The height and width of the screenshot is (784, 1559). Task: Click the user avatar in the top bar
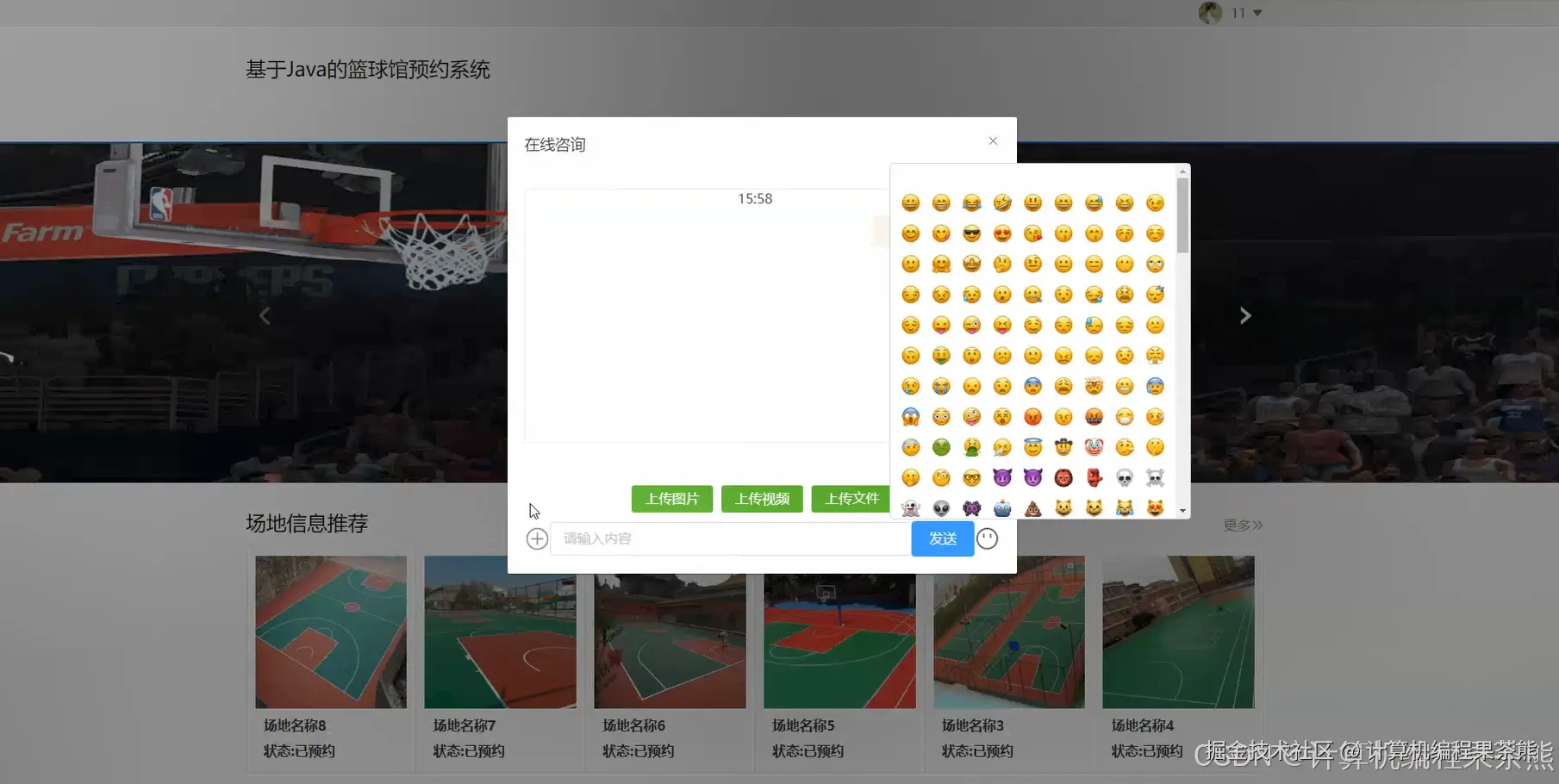click(1210, 12)
